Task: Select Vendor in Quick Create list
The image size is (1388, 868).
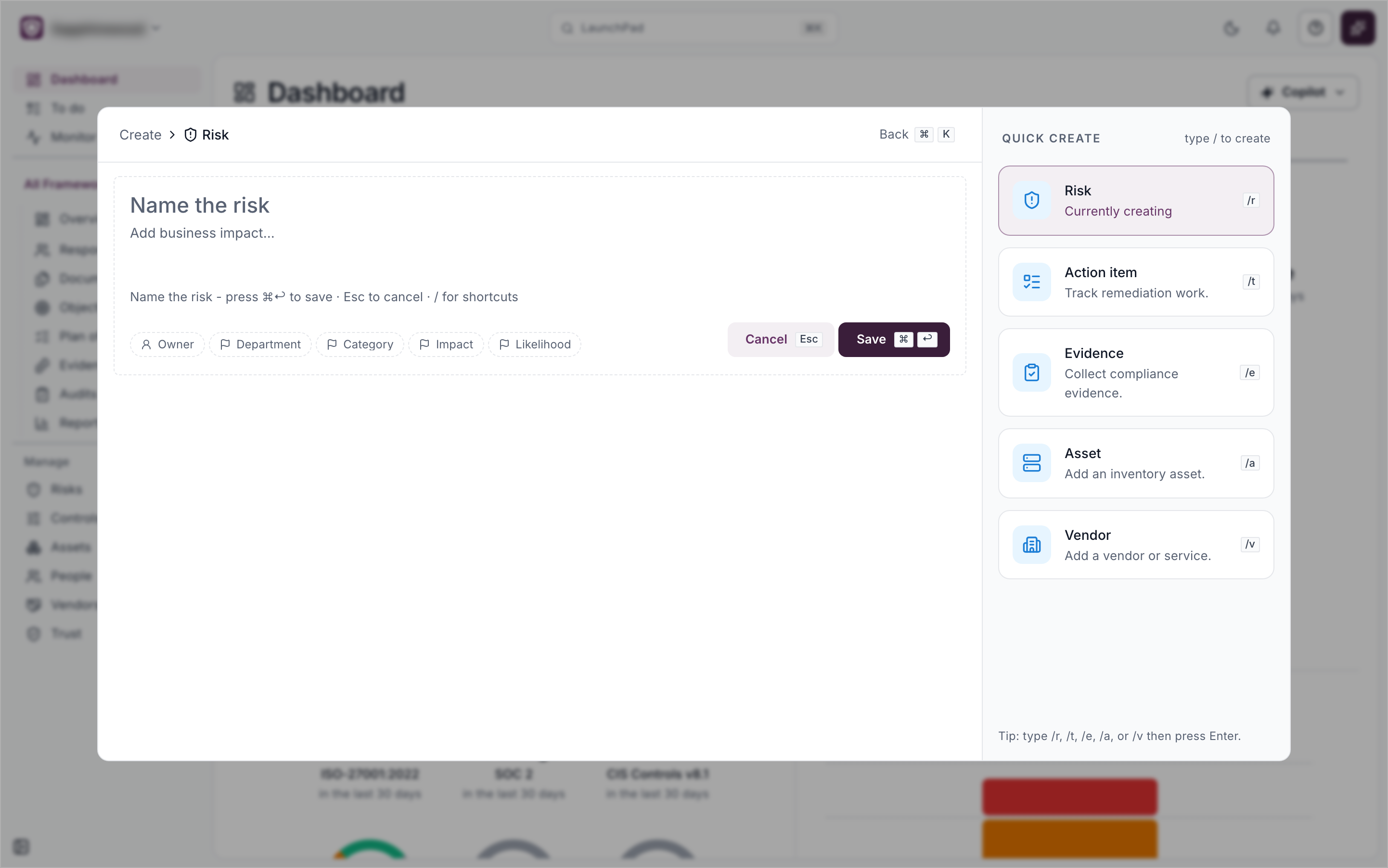Action: (x=1136, y=545)
